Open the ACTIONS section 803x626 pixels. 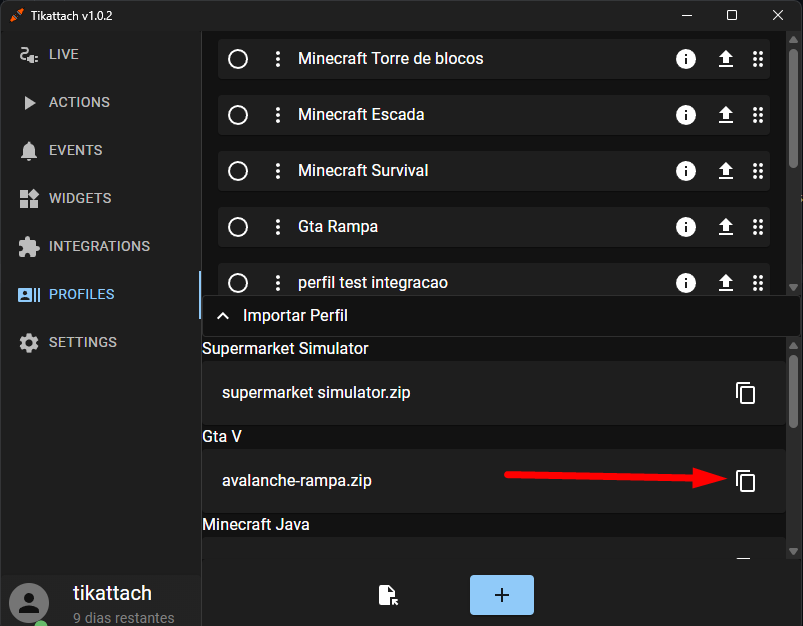[x=100, y=102]
